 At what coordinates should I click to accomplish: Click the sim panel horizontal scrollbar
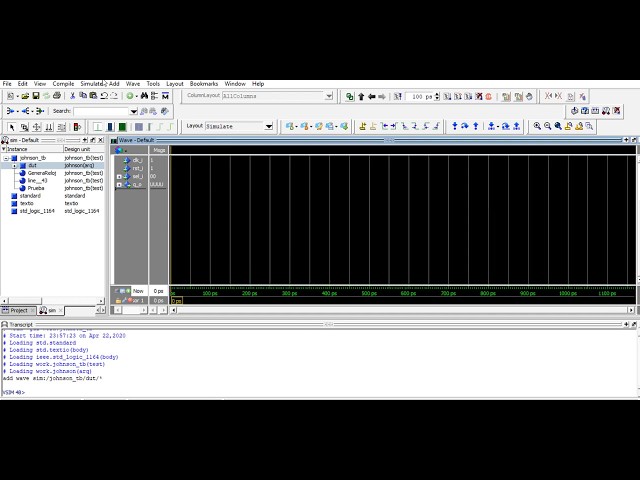[52, 301]
